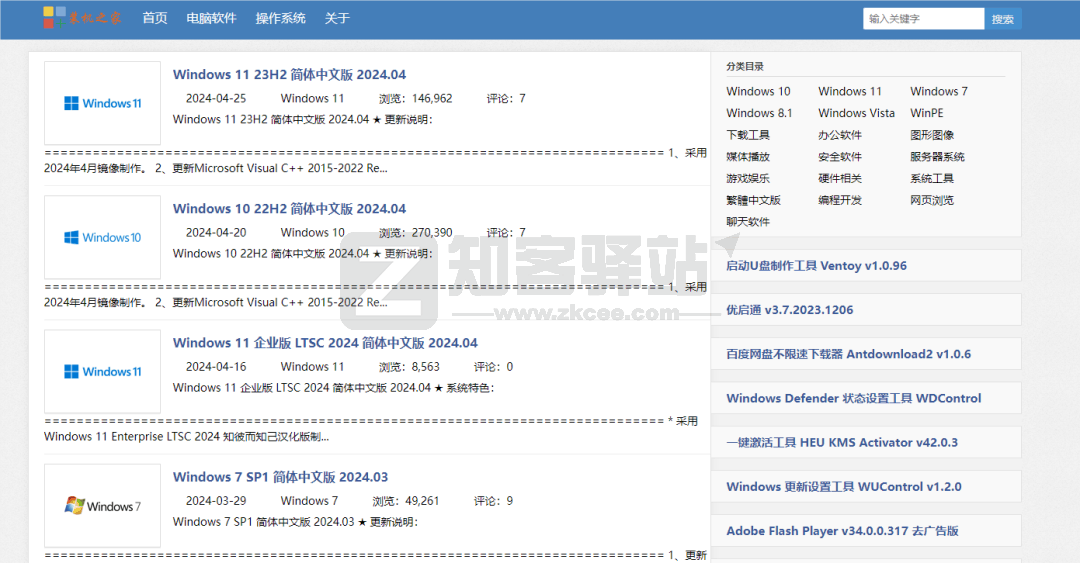The width and height of the screenshot is (1080, 563).
Task: Open the Windows 10 22H2 thumbnail image
Action: [102, 237]
